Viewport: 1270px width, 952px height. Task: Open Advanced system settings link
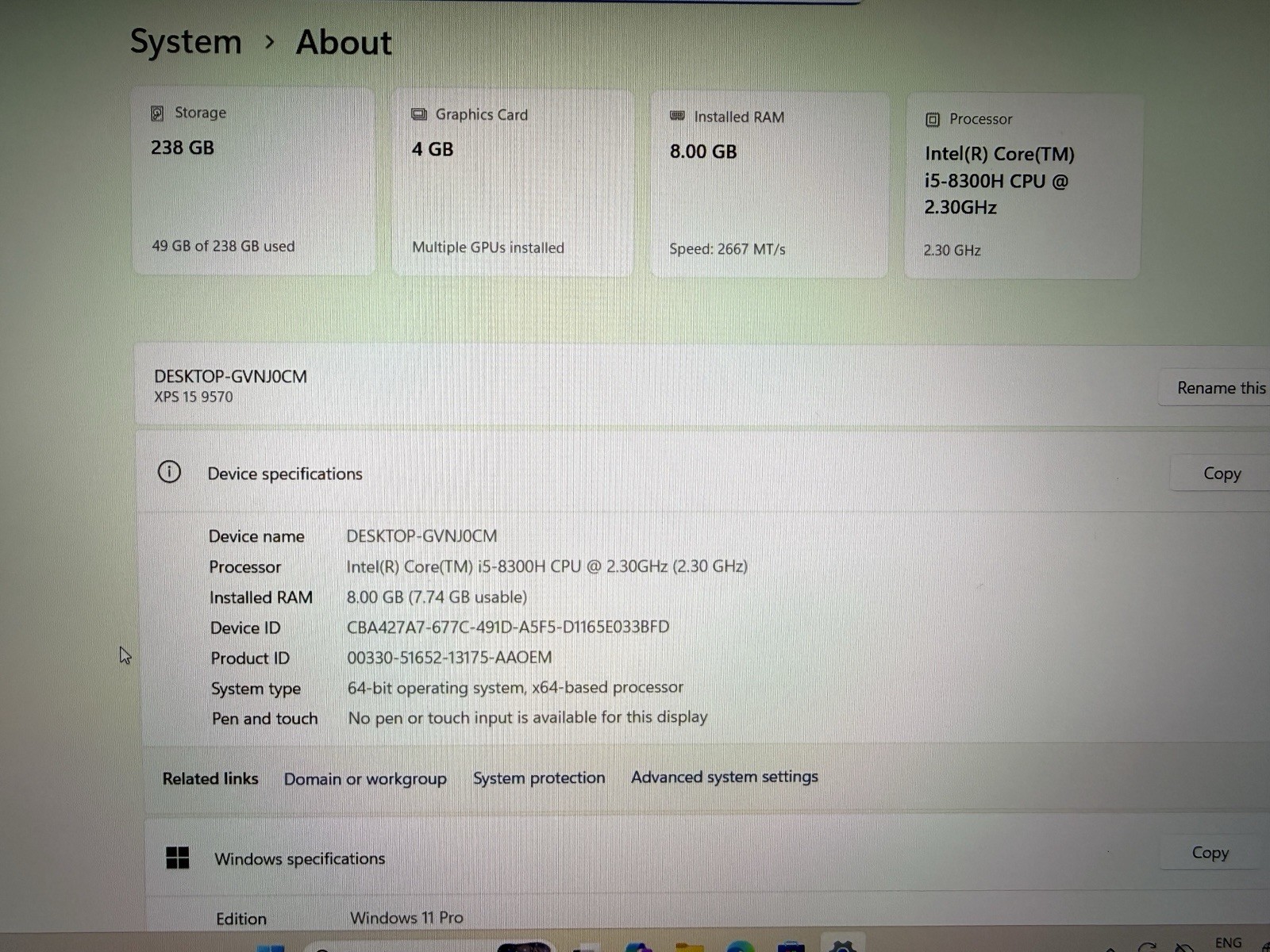click(724, 777)
